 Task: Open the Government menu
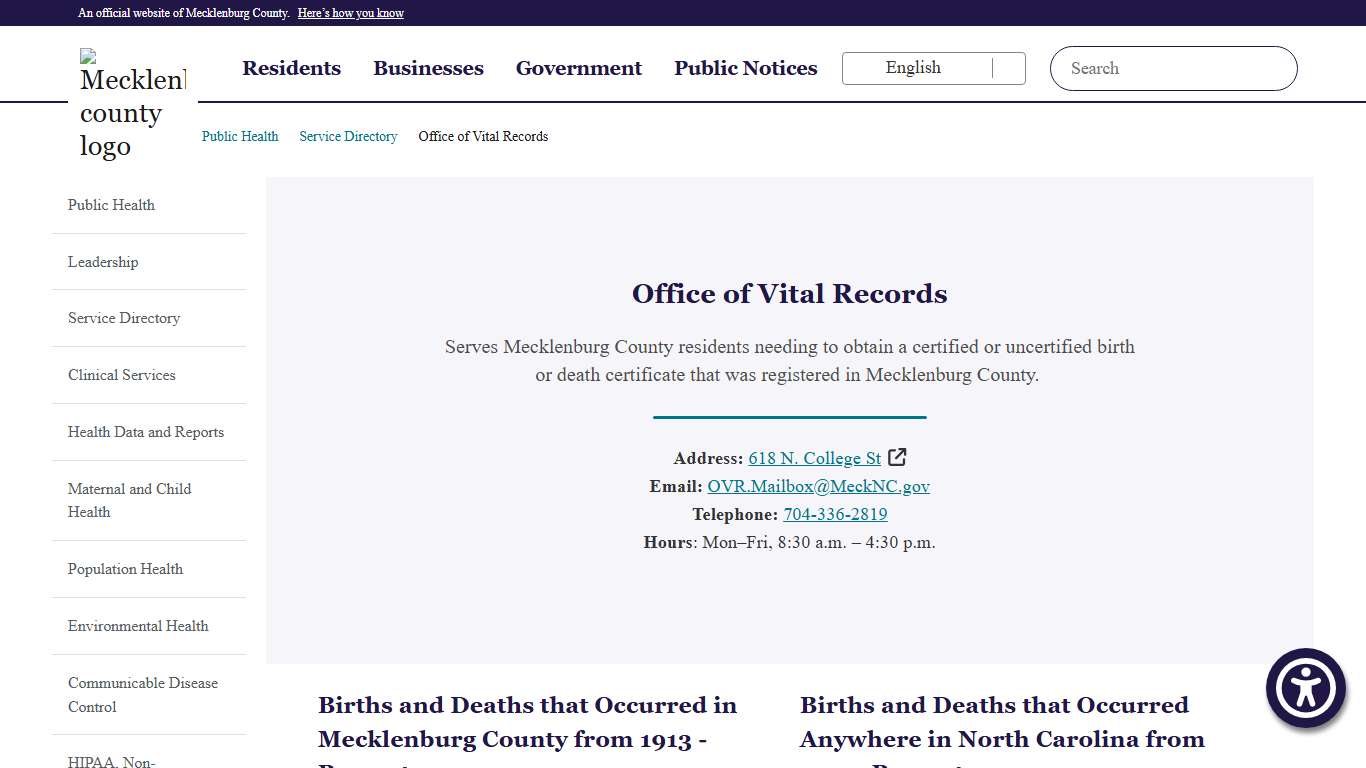pos(578,68)
